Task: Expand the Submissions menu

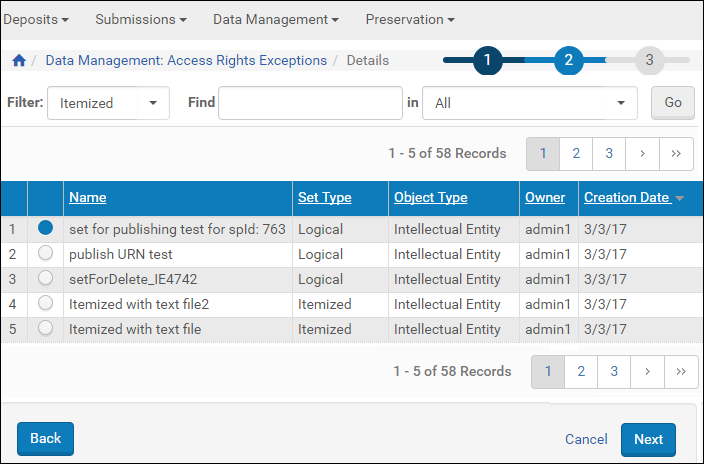Action: click(141, 20)
